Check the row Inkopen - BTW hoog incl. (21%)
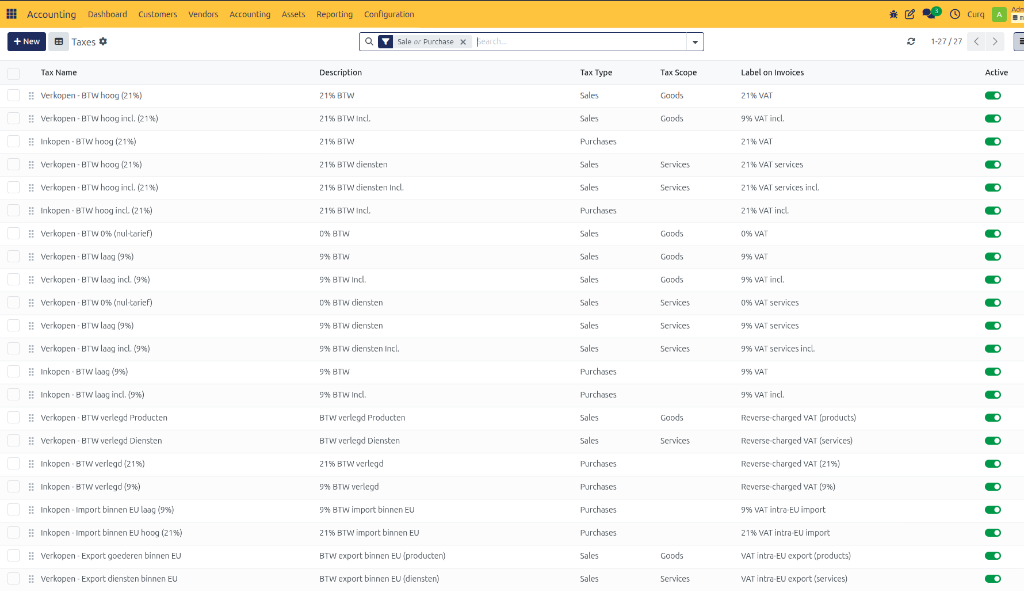 (x=14, y=210)
